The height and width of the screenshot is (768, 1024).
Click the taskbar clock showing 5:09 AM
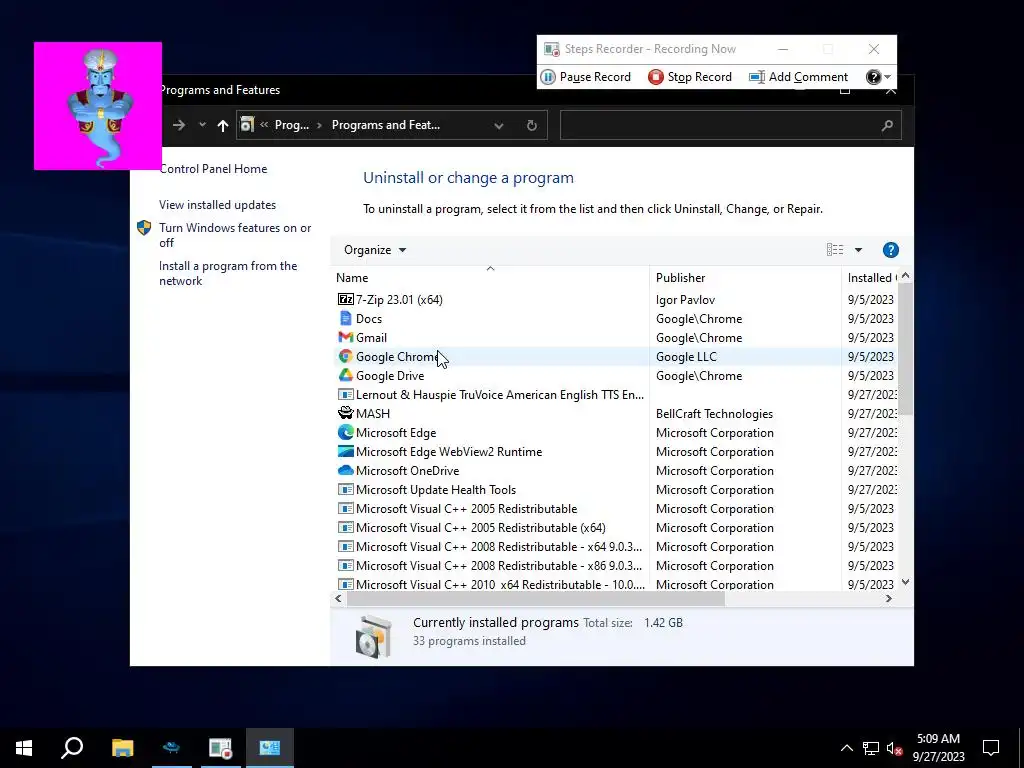pyautogui.click(x=938, y=748)
